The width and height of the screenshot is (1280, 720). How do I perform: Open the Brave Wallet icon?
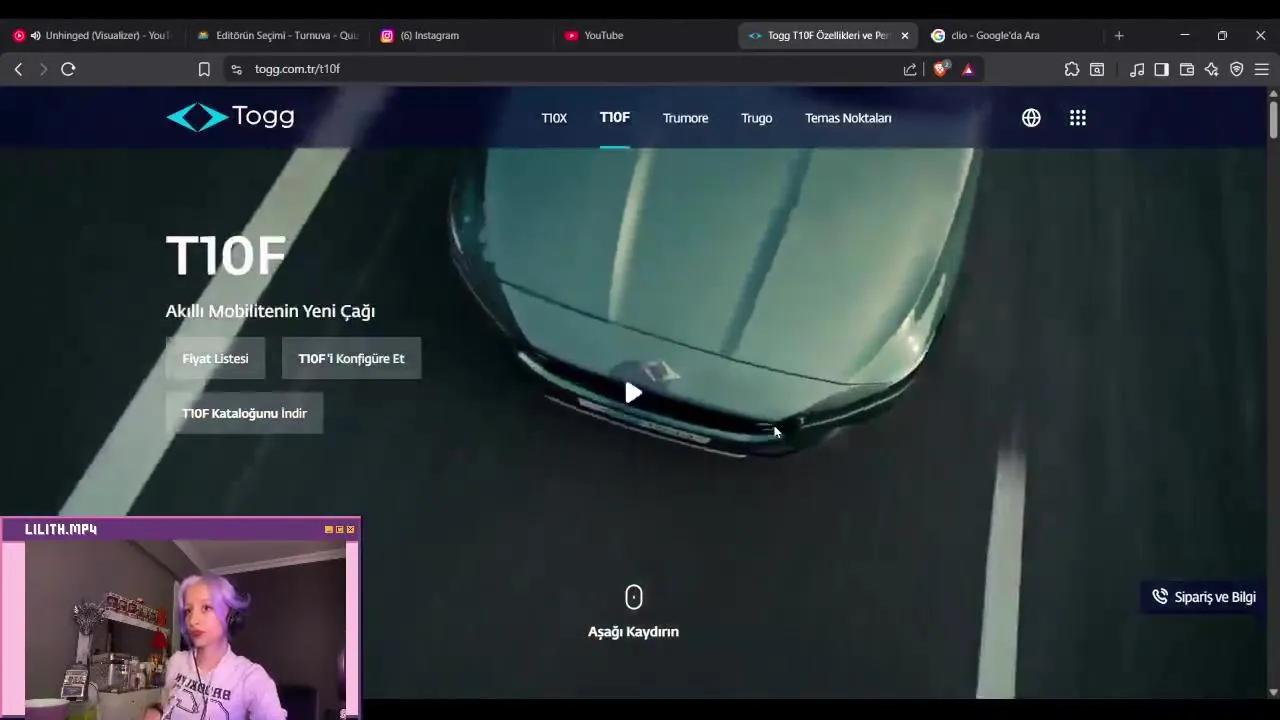point(1187,69)
